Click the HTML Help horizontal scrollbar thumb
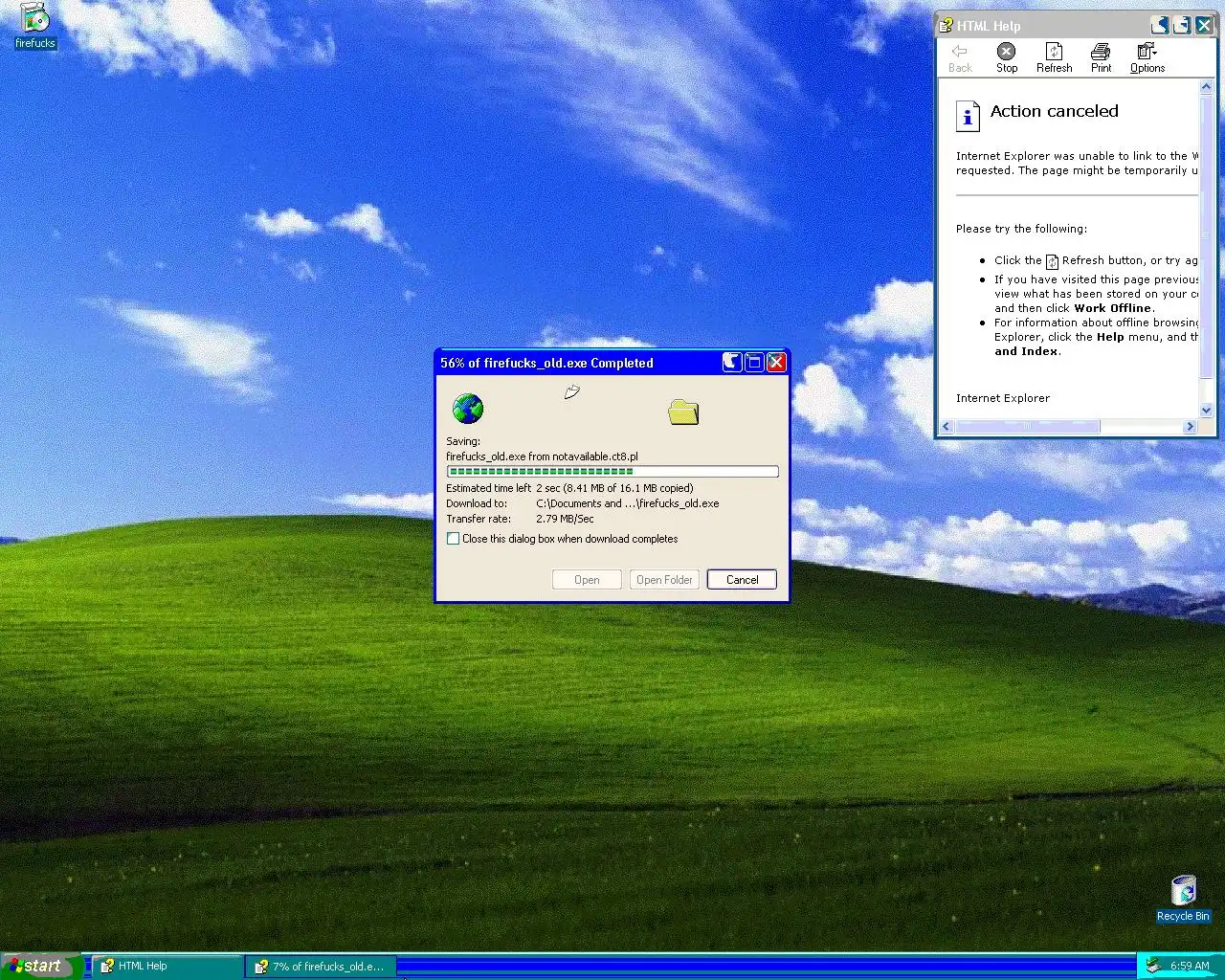Viewport: 1225px width, 980px height. (1027, 427)
